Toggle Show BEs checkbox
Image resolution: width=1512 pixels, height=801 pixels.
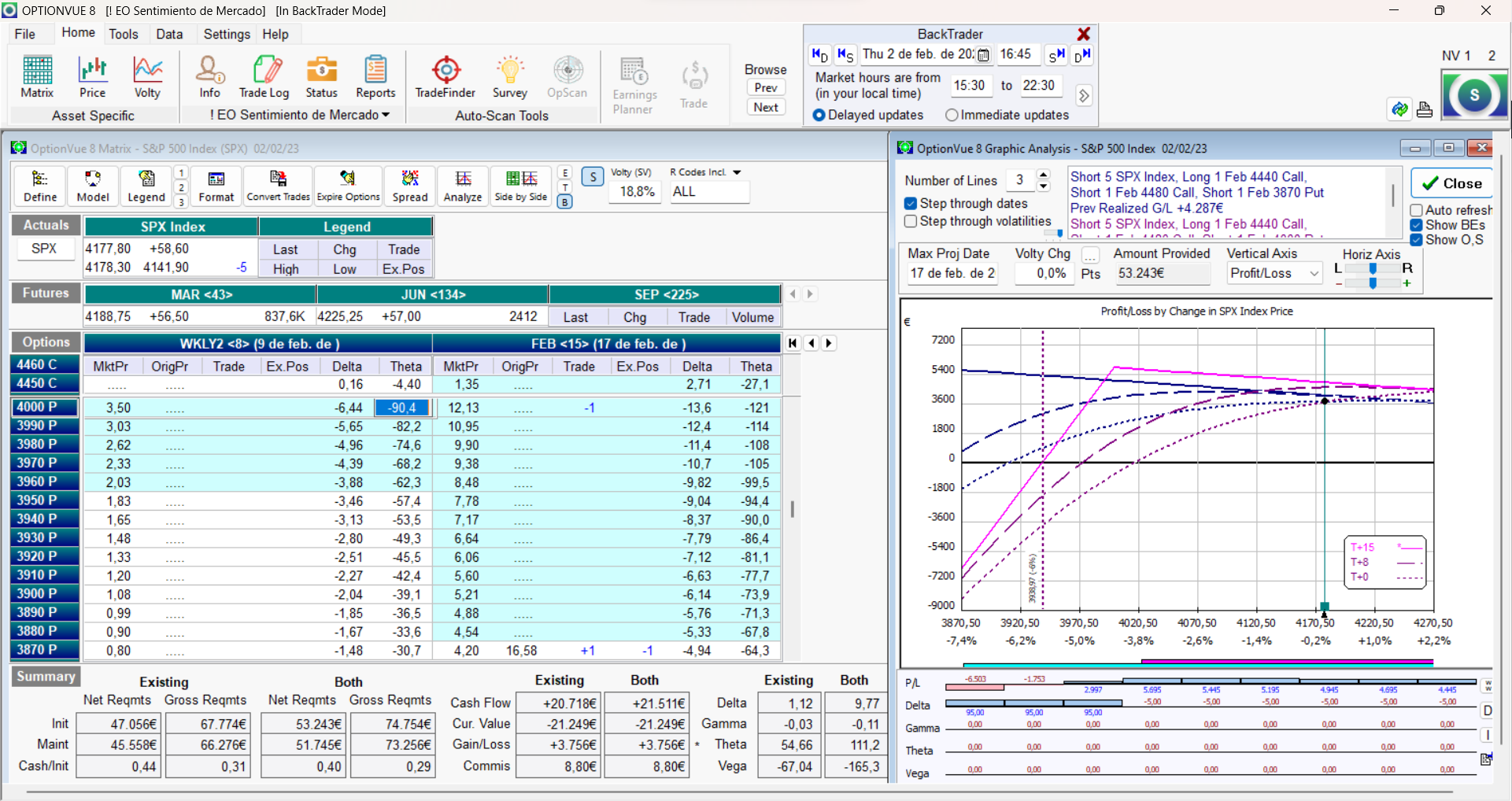click(x=1416, y=225)
